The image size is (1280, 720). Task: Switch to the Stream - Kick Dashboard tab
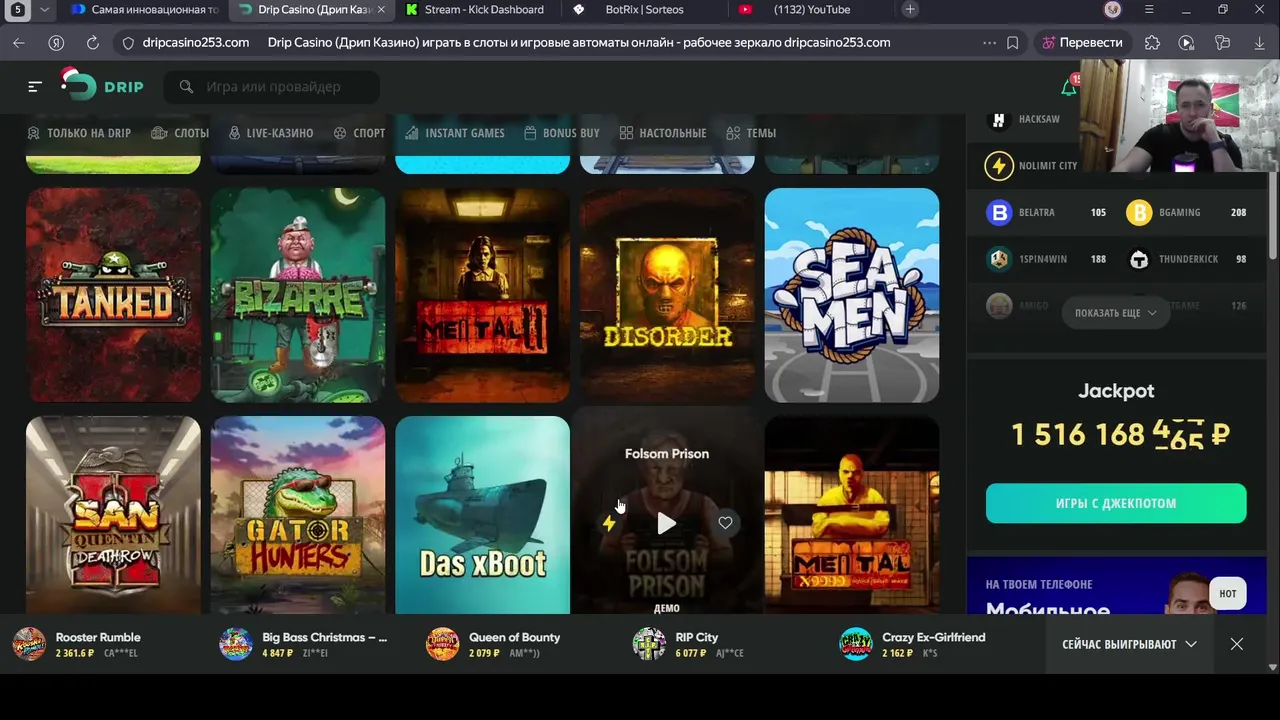click(475, 10)
